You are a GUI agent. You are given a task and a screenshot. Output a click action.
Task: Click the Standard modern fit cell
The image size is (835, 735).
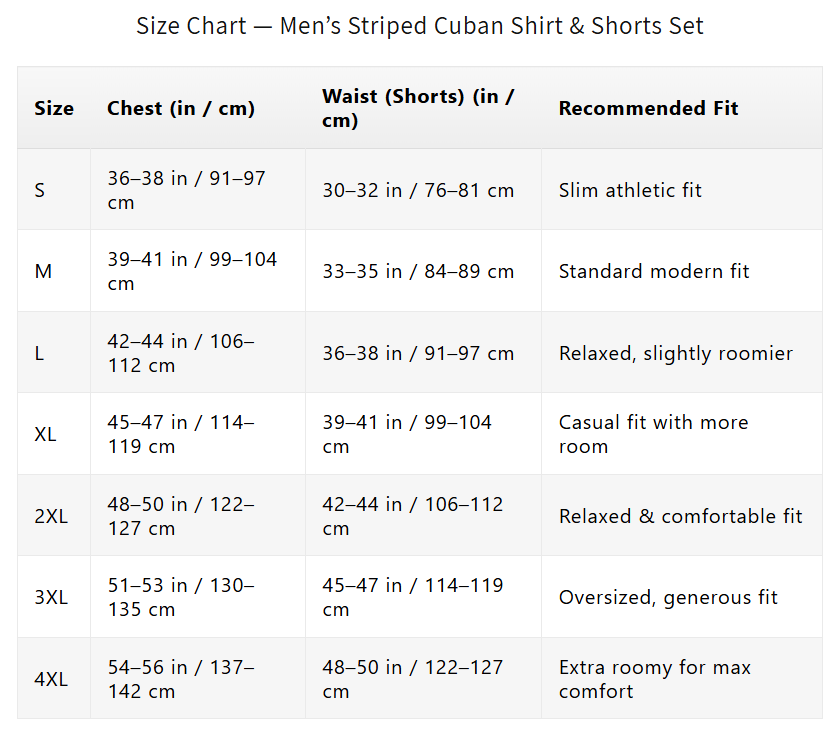click(x=654, y=271)
